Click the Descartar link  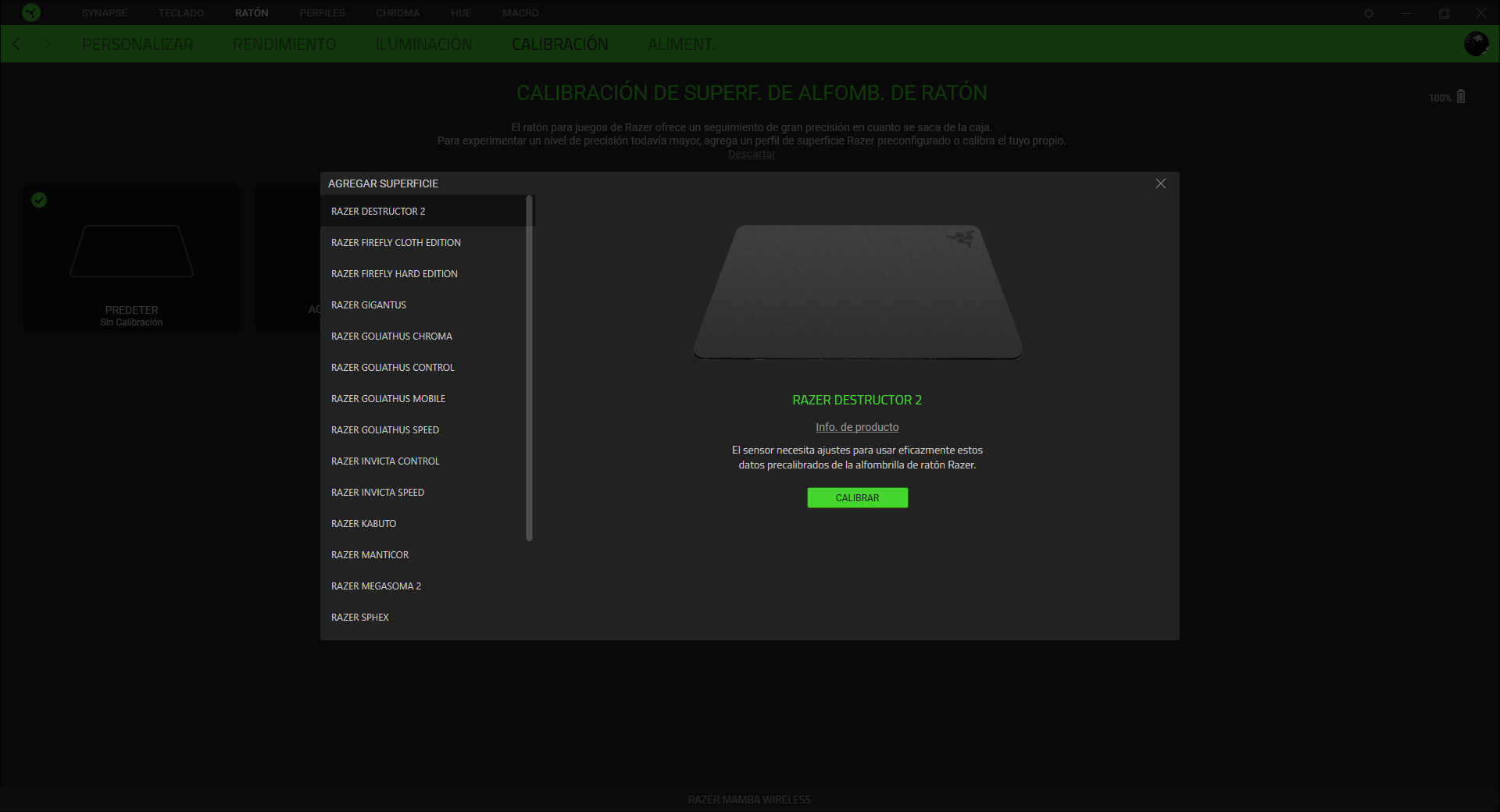[x=752, y=154]
